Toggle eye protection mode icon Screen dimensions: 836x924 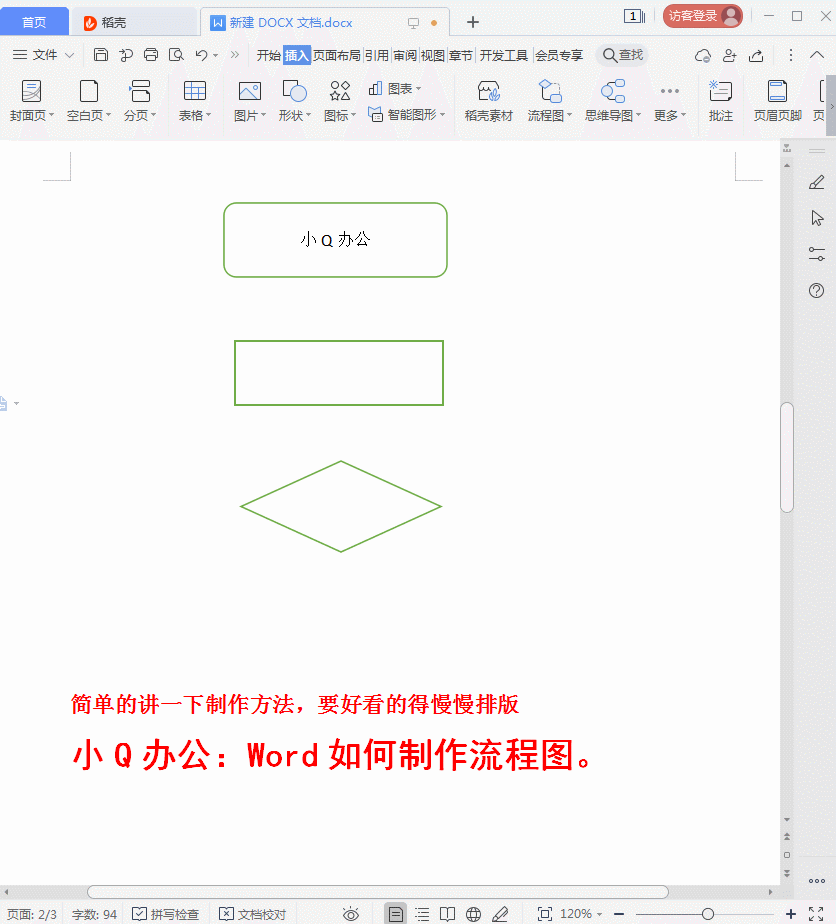351,914
